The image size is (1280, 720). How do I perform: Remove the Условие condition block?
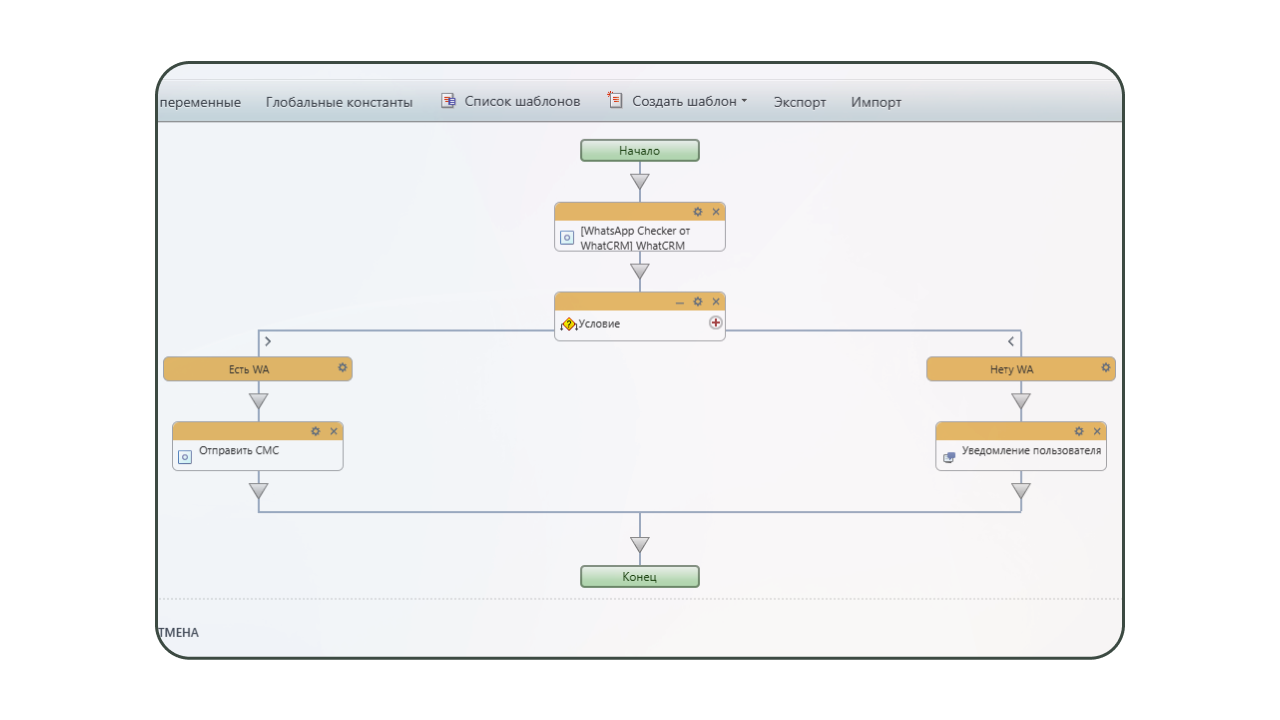coord(716,302)
